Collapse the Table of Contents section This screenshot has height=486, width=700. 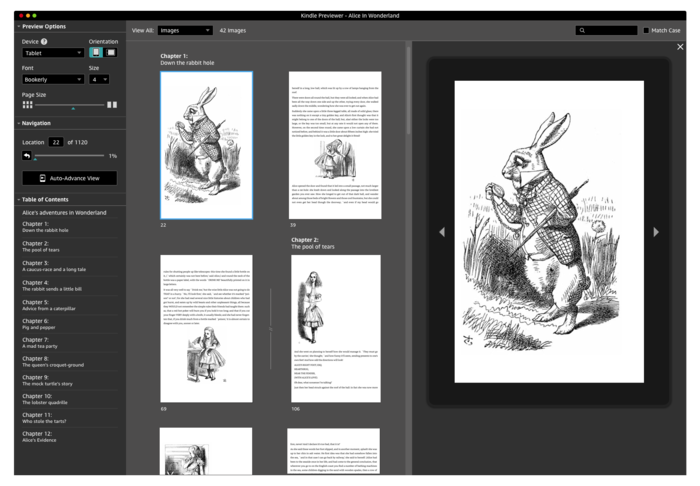pos(19,199)
